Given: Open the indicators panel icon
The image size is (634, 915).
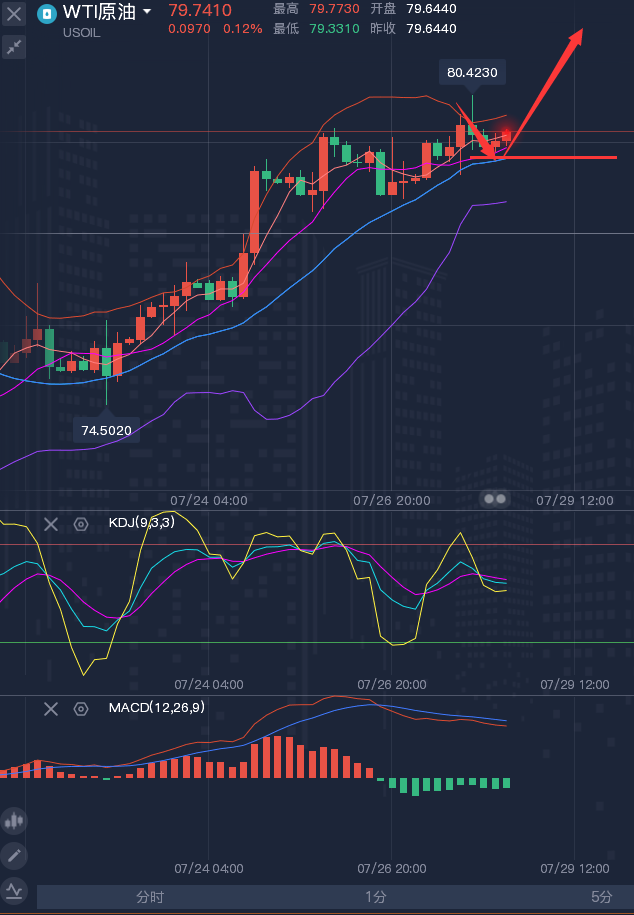Looking at the screenshot, I should 14,891.
